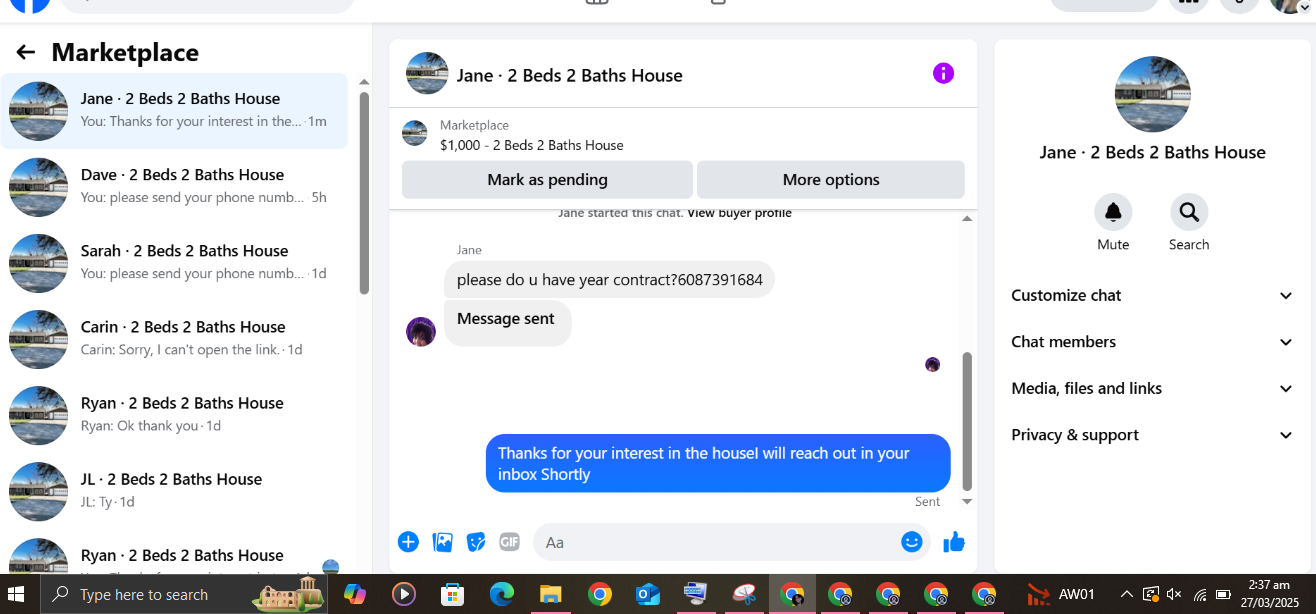Choose a GIF icon

point(510,542)
